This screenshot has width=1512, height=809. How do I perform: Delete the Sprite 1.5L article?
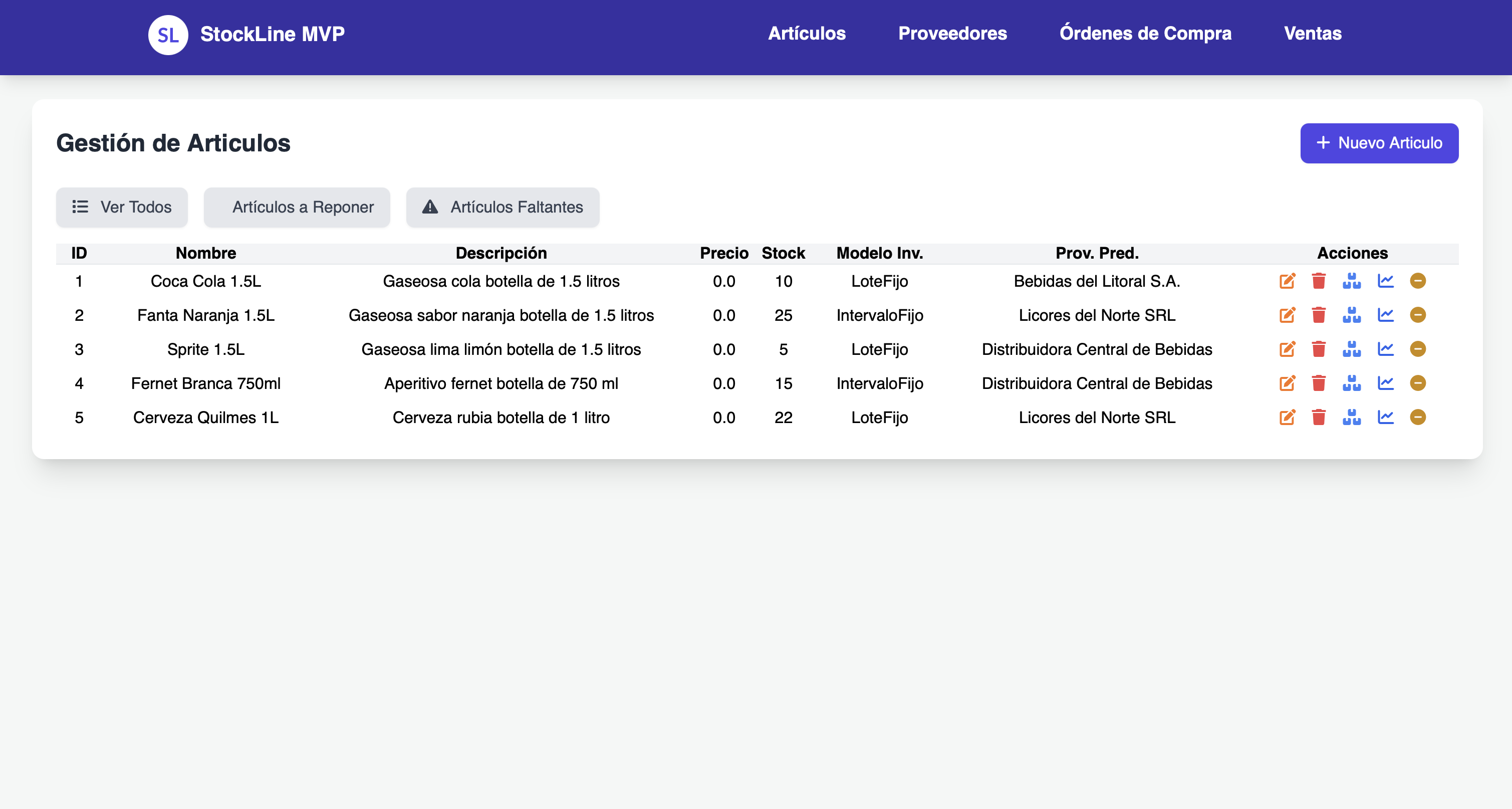(x=1320, y=349)
